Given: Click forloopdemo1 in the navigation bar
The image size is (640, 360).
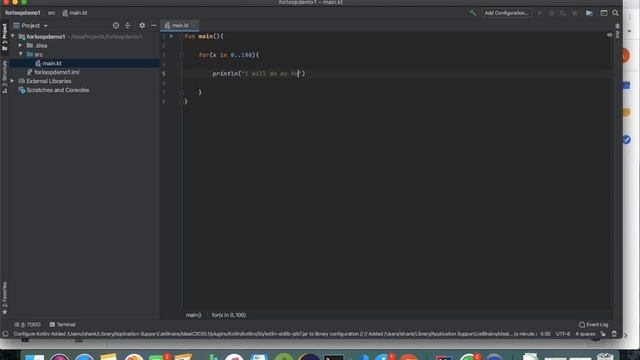Looking at the screenshot, I should click(23, 13).
